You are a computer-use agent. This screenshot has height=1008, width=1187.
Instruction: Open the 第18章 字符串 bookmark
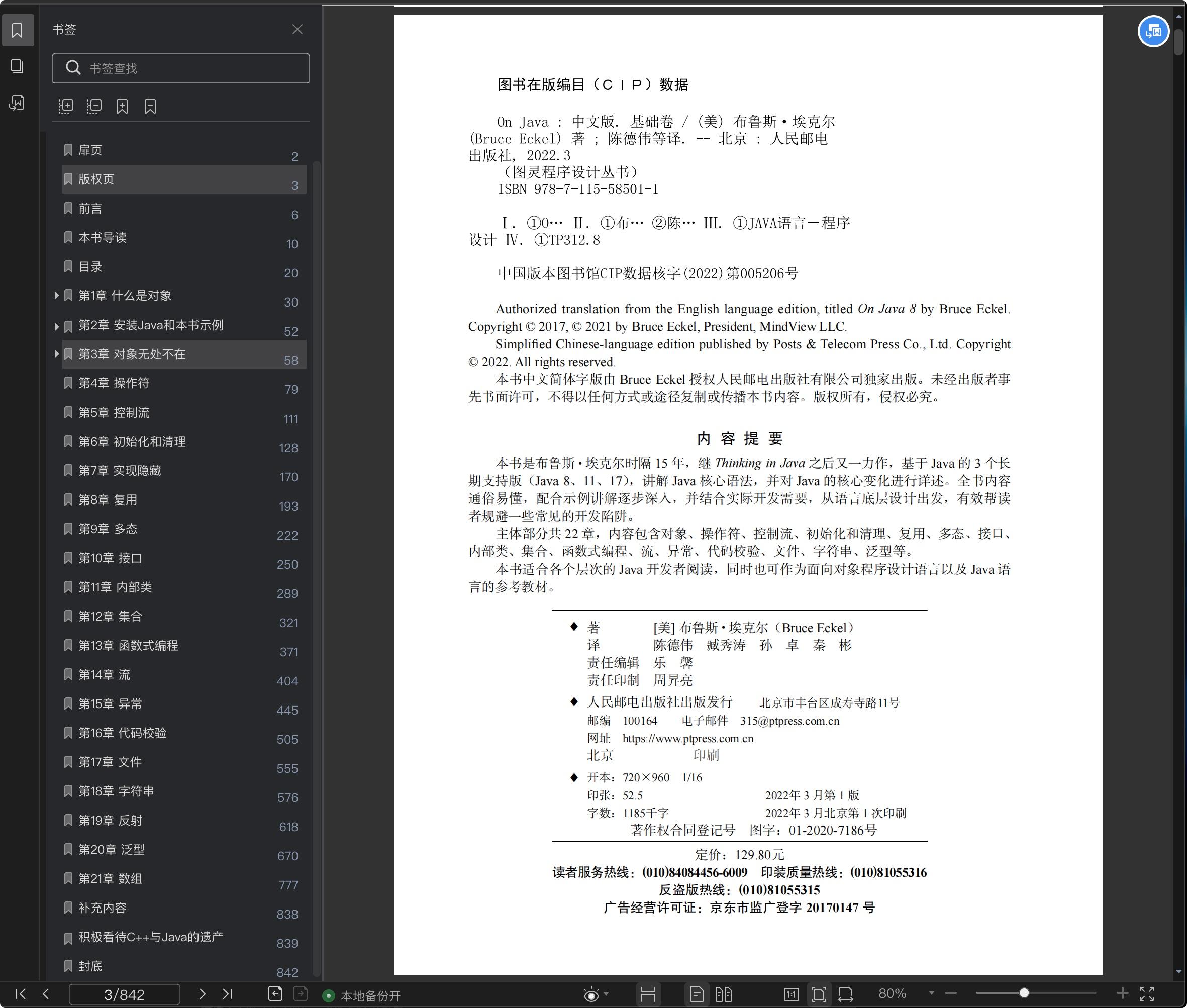pyautogui.click(x=184, y=791)
